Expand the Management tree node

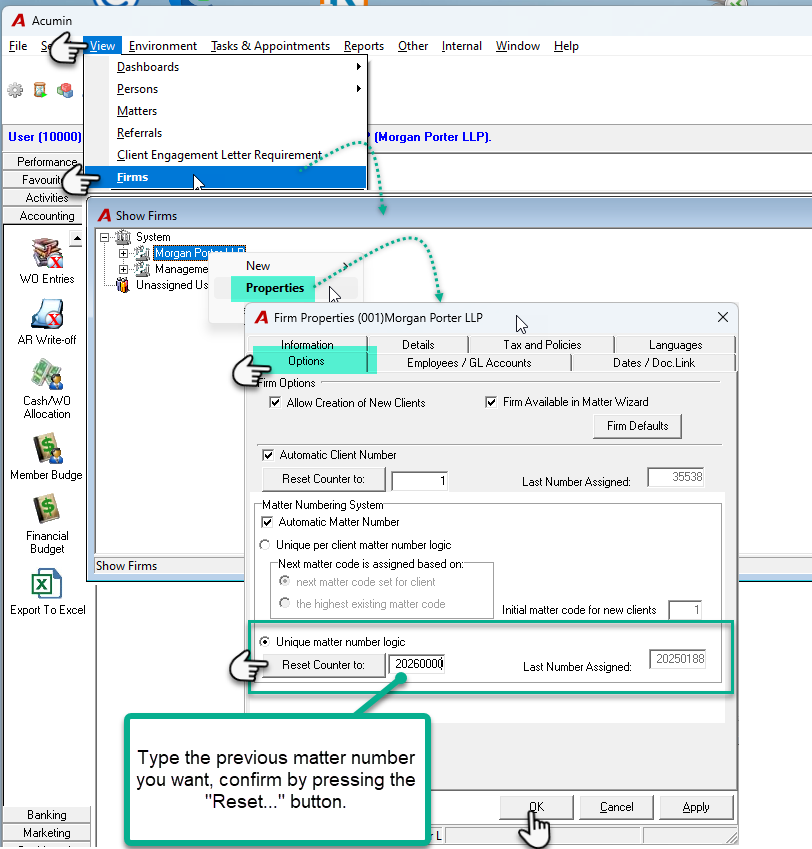coord(123,269)
